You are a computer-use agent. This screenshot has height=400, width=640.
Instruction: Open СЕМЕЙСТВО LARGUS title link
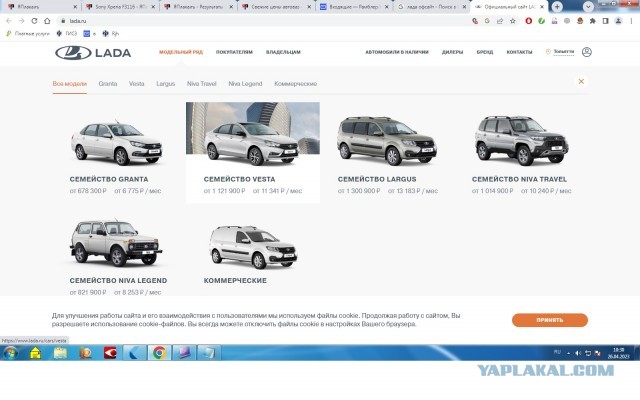coord(377,179)
